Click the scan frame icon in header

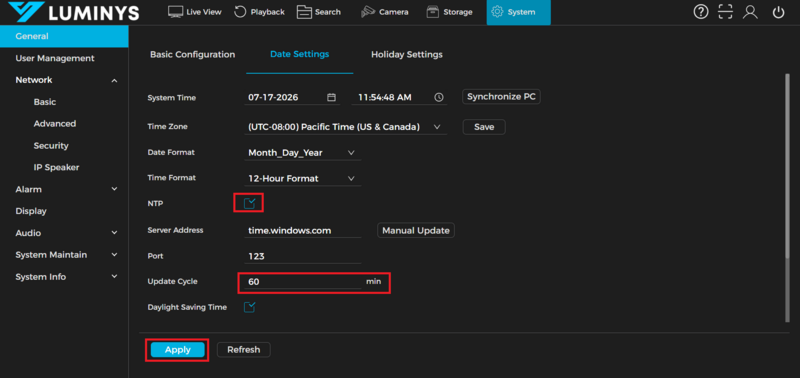(x=725, y=12)
